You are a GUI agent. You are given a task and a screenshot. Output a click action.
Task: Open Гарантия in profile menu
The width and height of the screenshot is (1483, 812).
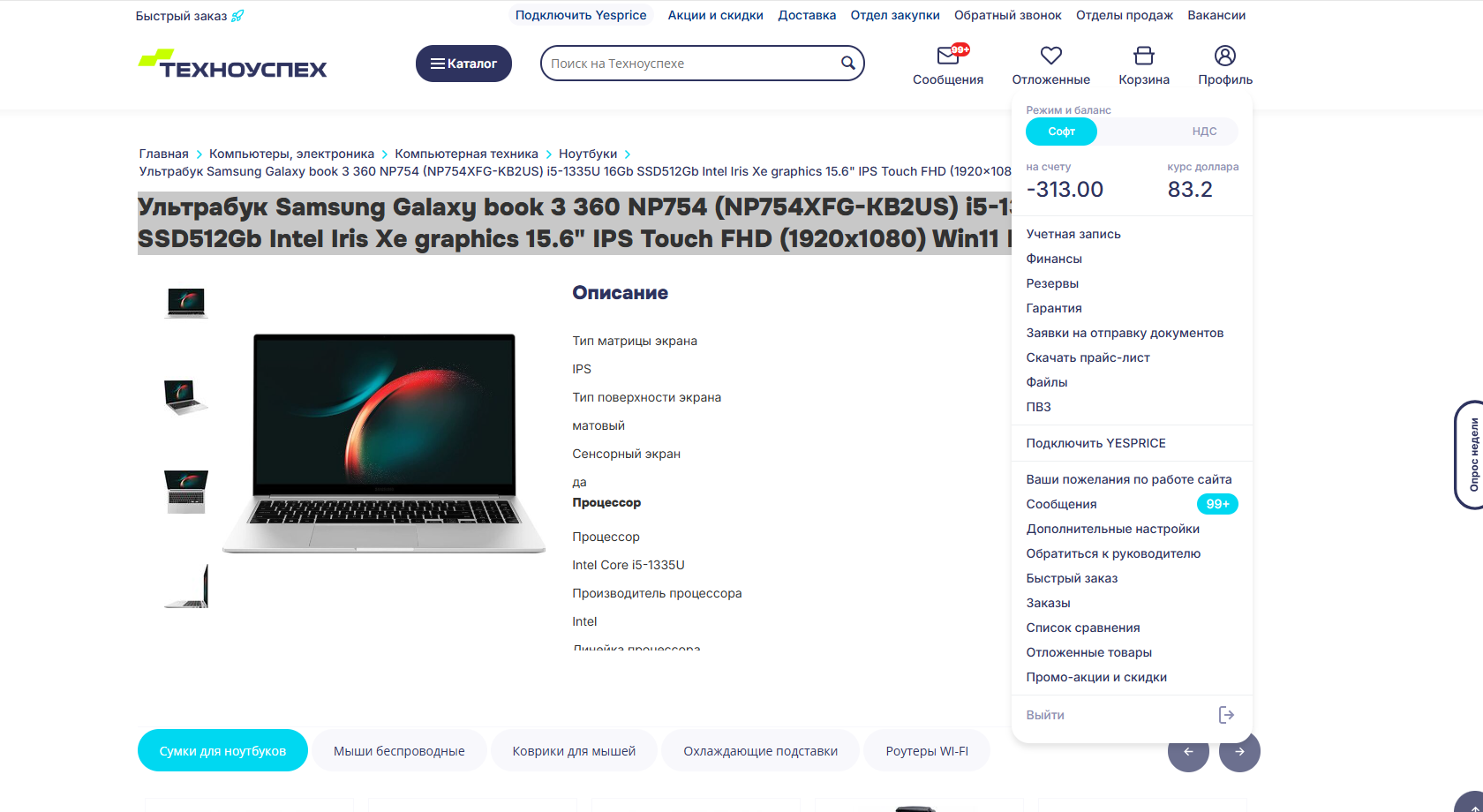tap(1054, 308)
